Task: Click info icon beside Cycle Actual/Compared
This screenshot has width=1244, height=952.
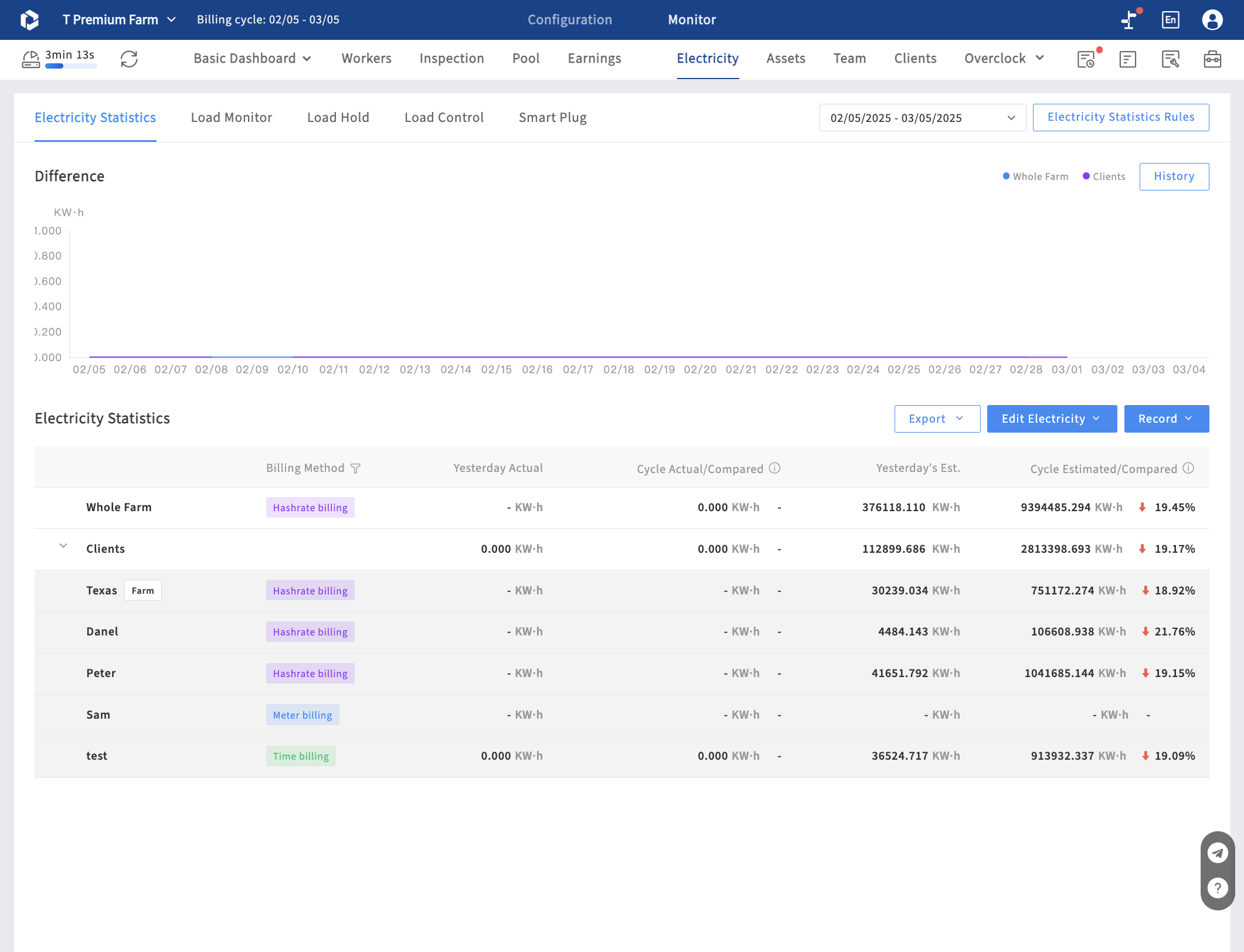Action: [774, 468]
